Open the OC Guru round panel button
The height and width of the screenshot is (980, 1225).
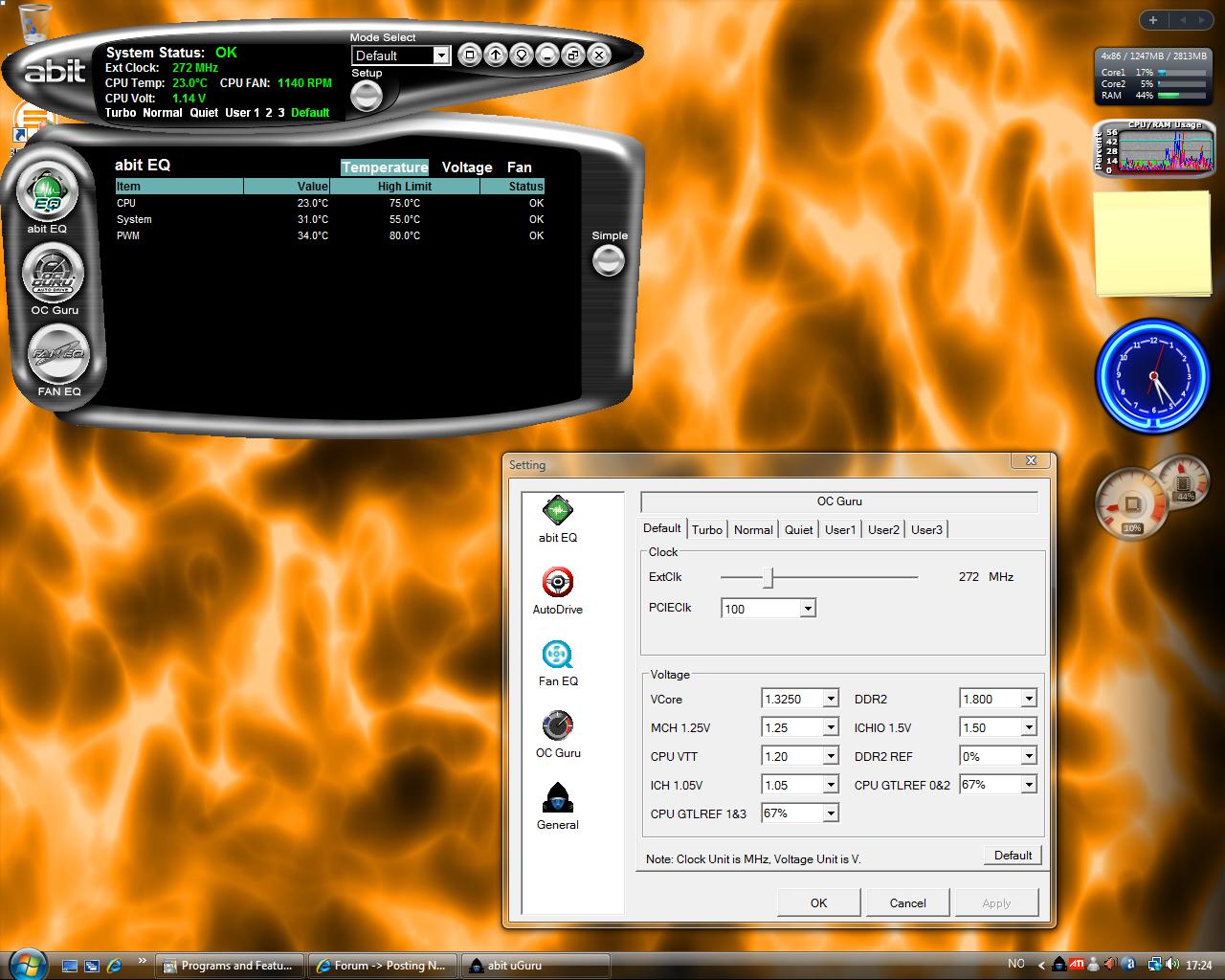click(53, 274)
